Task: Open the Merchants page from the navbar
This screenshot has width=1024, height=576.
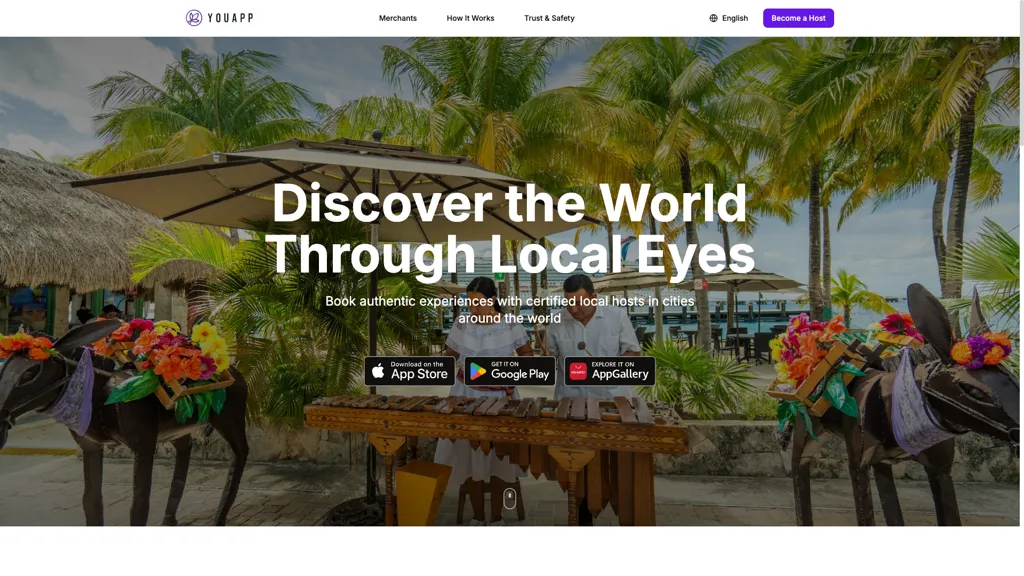Action: [397, 17]
